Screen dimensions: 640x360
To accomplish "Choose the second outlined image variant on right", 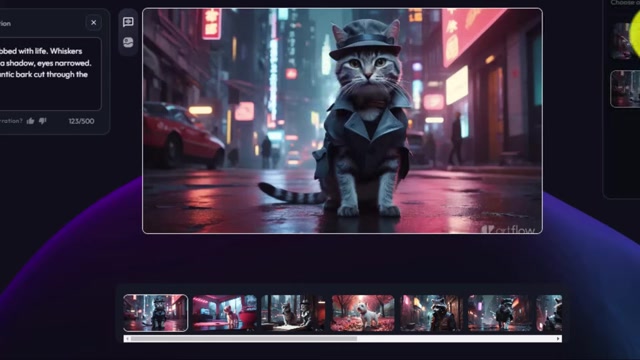I will pos(625,89).
